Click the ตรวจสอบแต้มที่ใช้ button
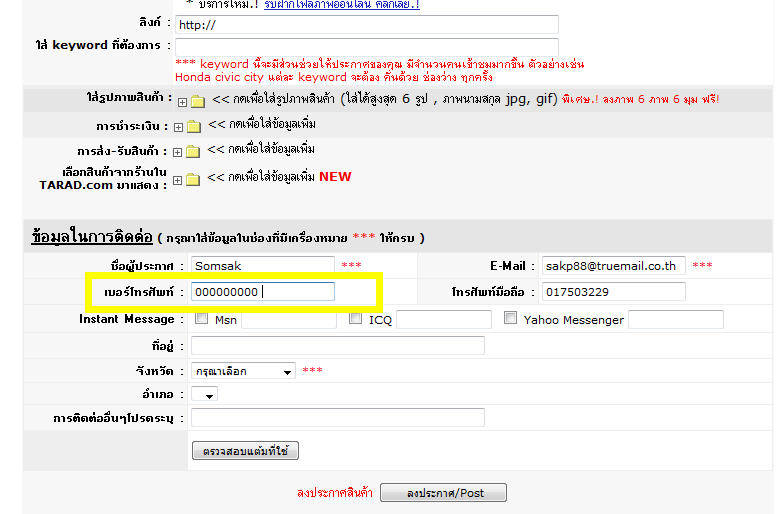This screenshot has height=514, width=776. tap(245, 452)
